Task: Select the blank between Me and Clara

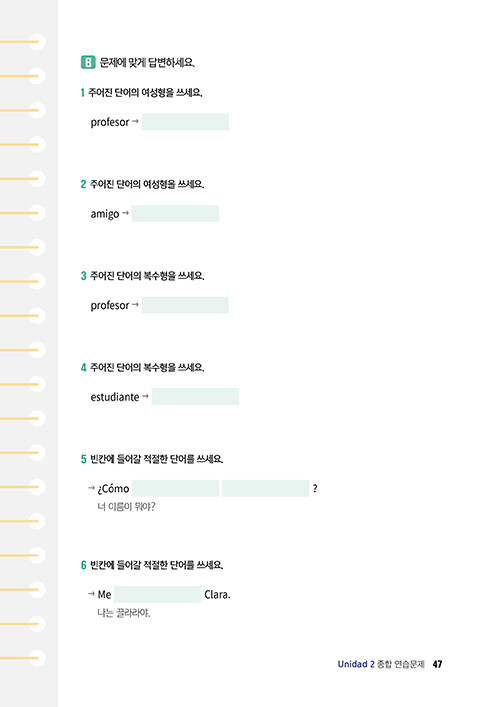Action: [157, 594]
